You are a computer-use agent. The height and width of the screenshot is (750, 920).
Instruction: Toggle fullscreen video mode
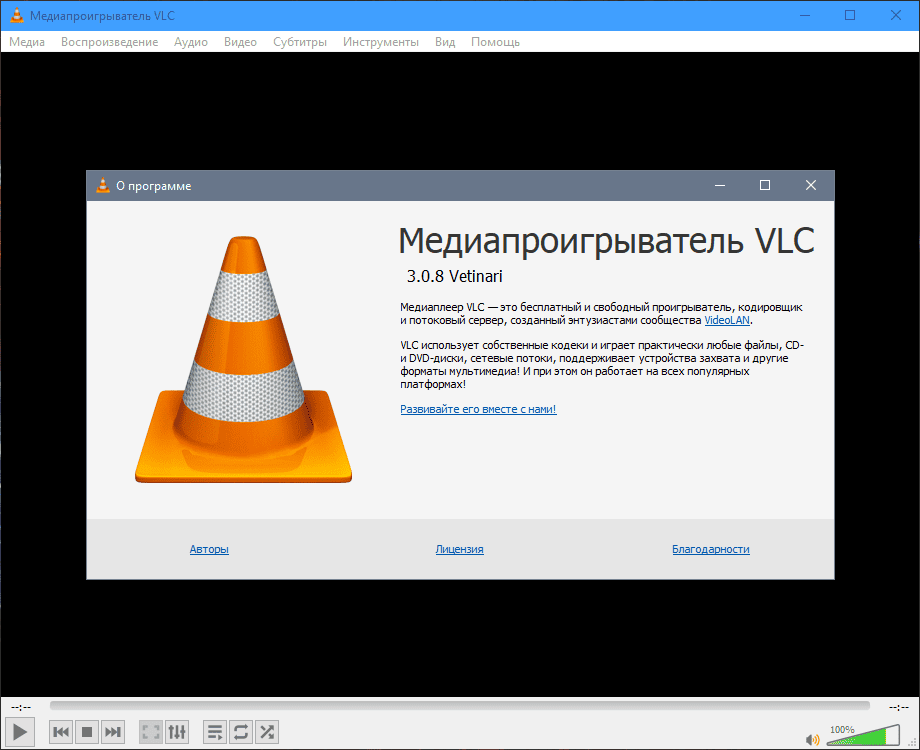tap(150, 732)
